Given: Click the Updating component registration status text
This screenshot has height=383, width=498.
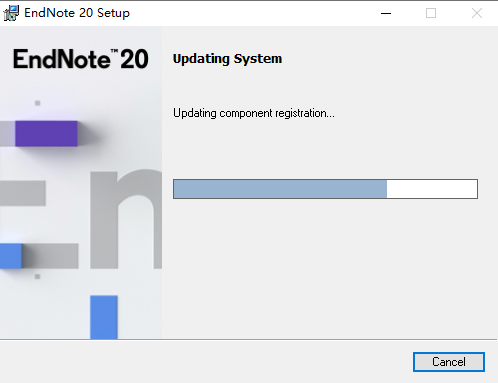Looking at the screenshot, I should click(254, 113).
